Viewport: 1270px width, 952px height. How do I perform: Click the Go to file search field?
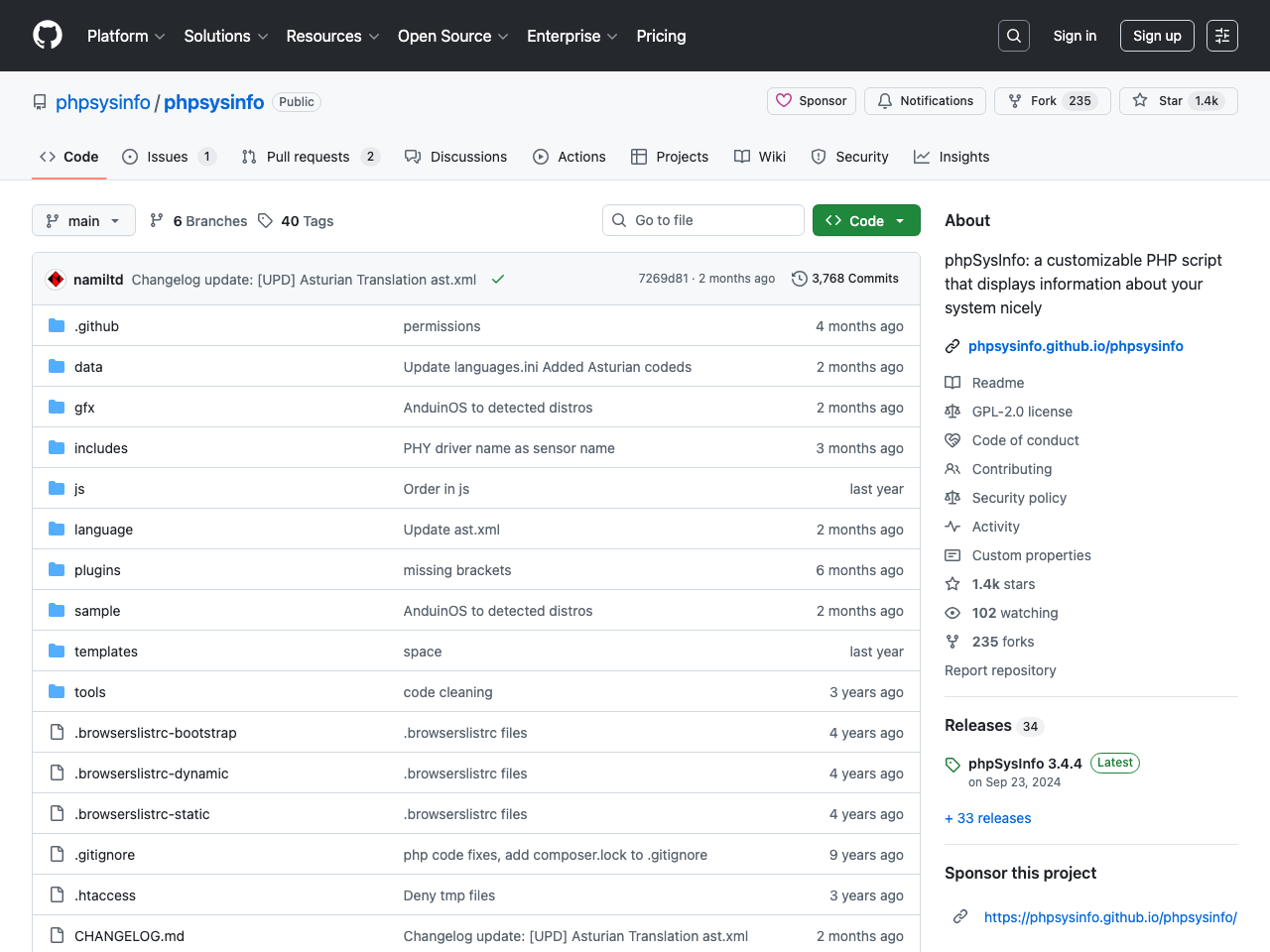coord(703,220)
